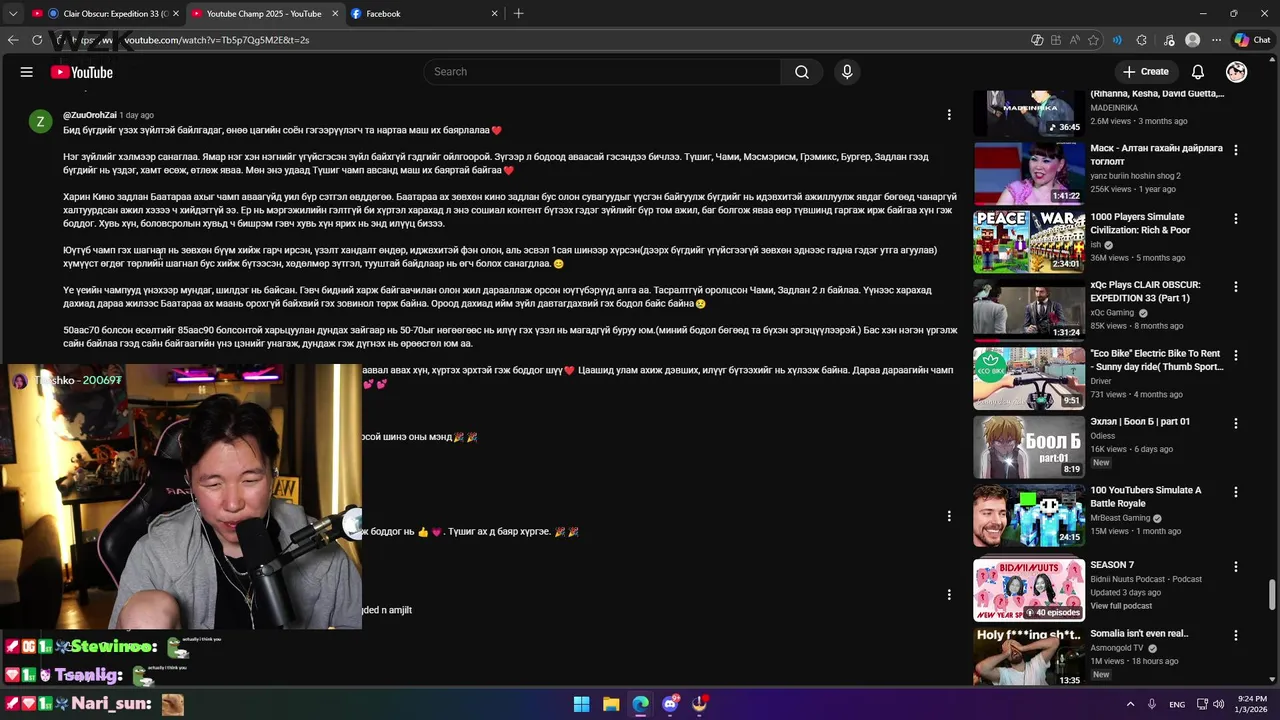This screenshot has height=720, width=1280.
Task: Open File Explorer from the taskbar
Action: tap(611, 704)
